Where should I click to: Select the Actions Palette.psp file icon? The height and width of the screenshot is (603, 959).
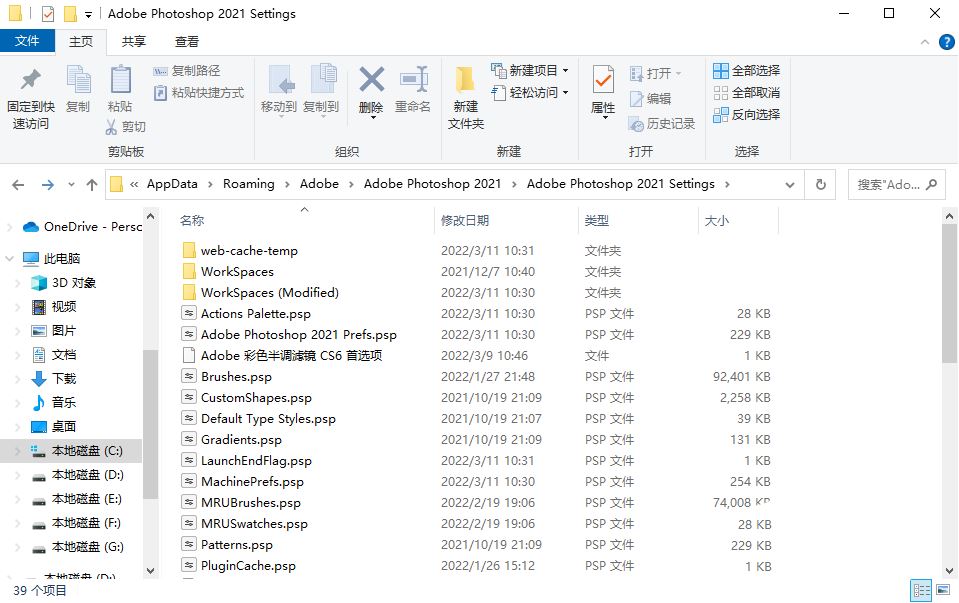coord(189,313)
